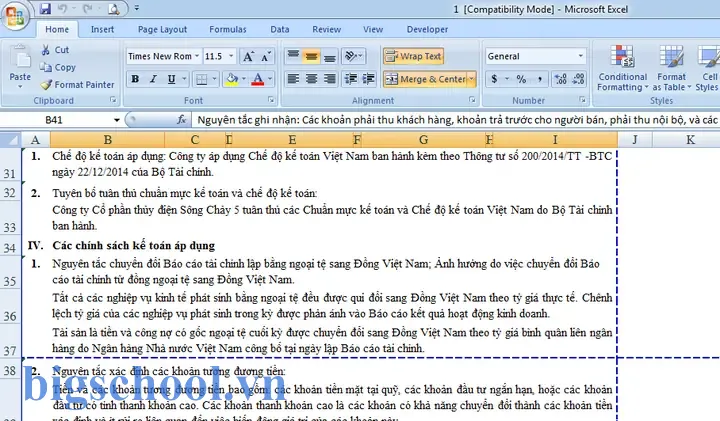Customize the Quick Access Toolbar dropdown
Screen dimensions: 720x421
[x=136, y=8]
